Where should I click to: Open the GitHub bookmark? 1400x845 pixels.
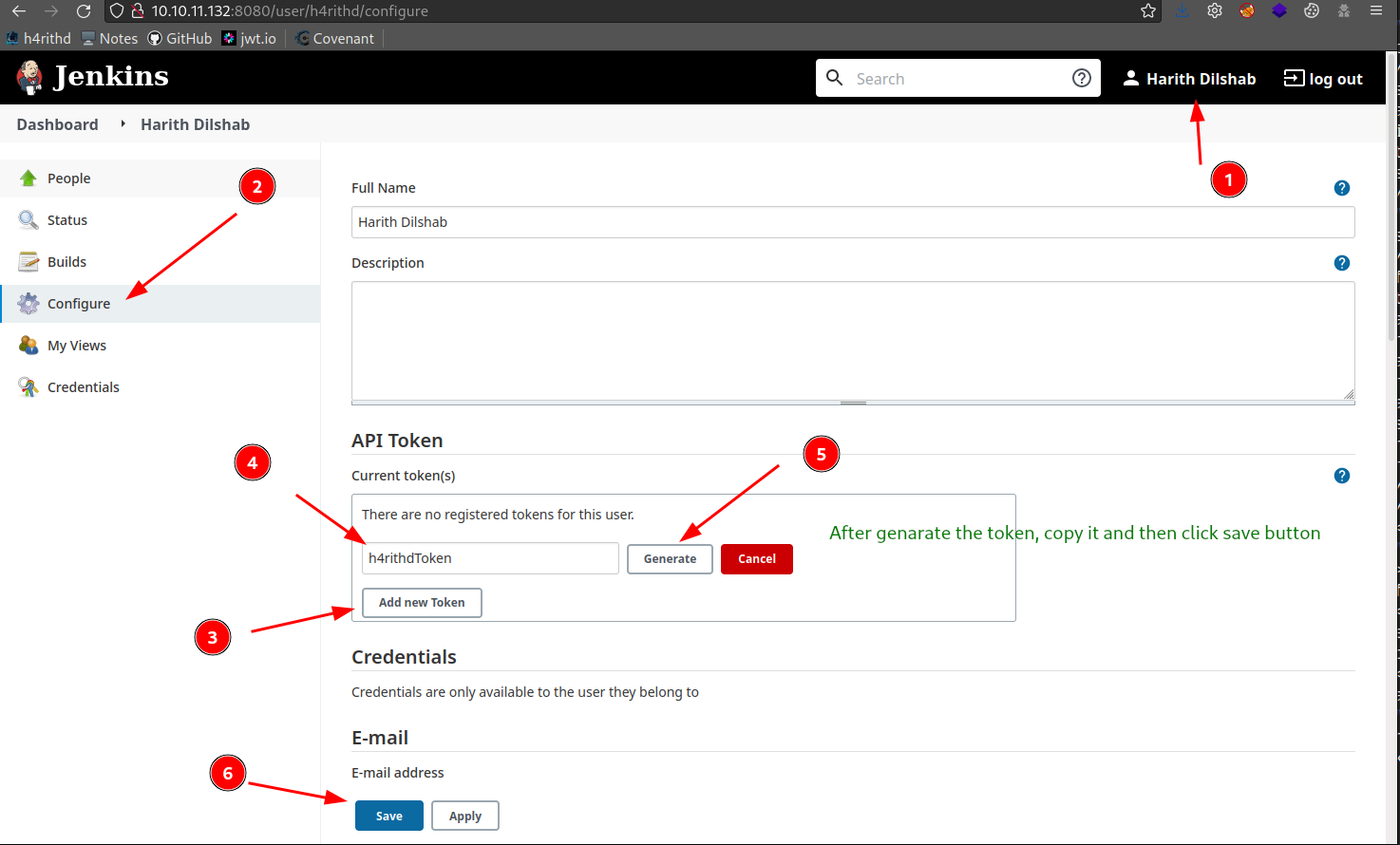click(x=180, y=39)
